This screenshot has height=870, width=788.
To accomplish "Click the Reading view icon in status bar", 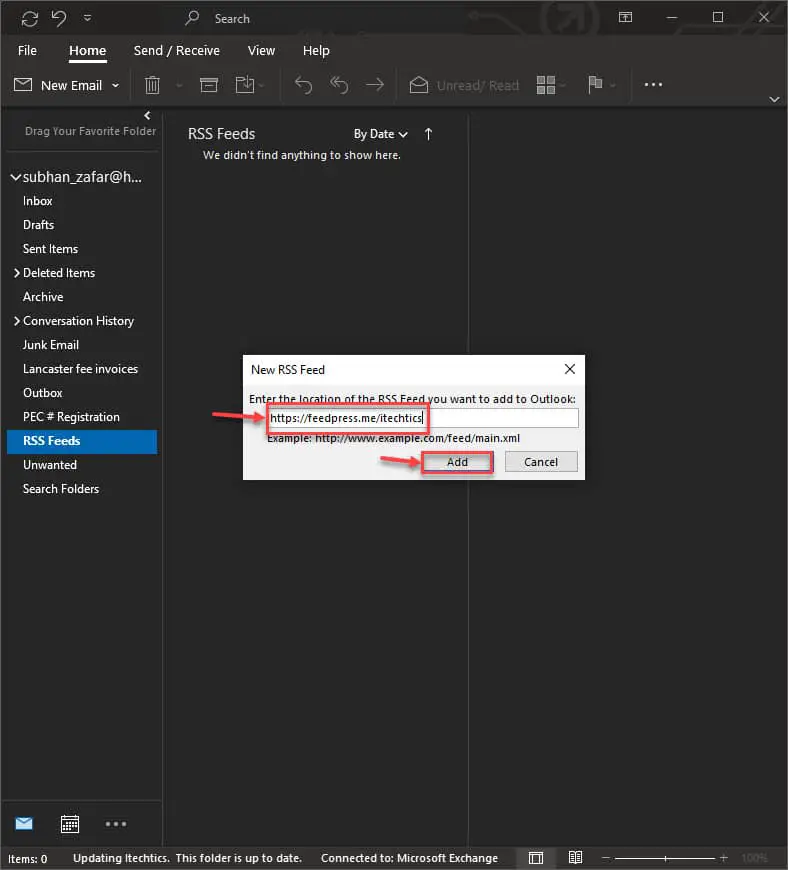I will [575, 858].
